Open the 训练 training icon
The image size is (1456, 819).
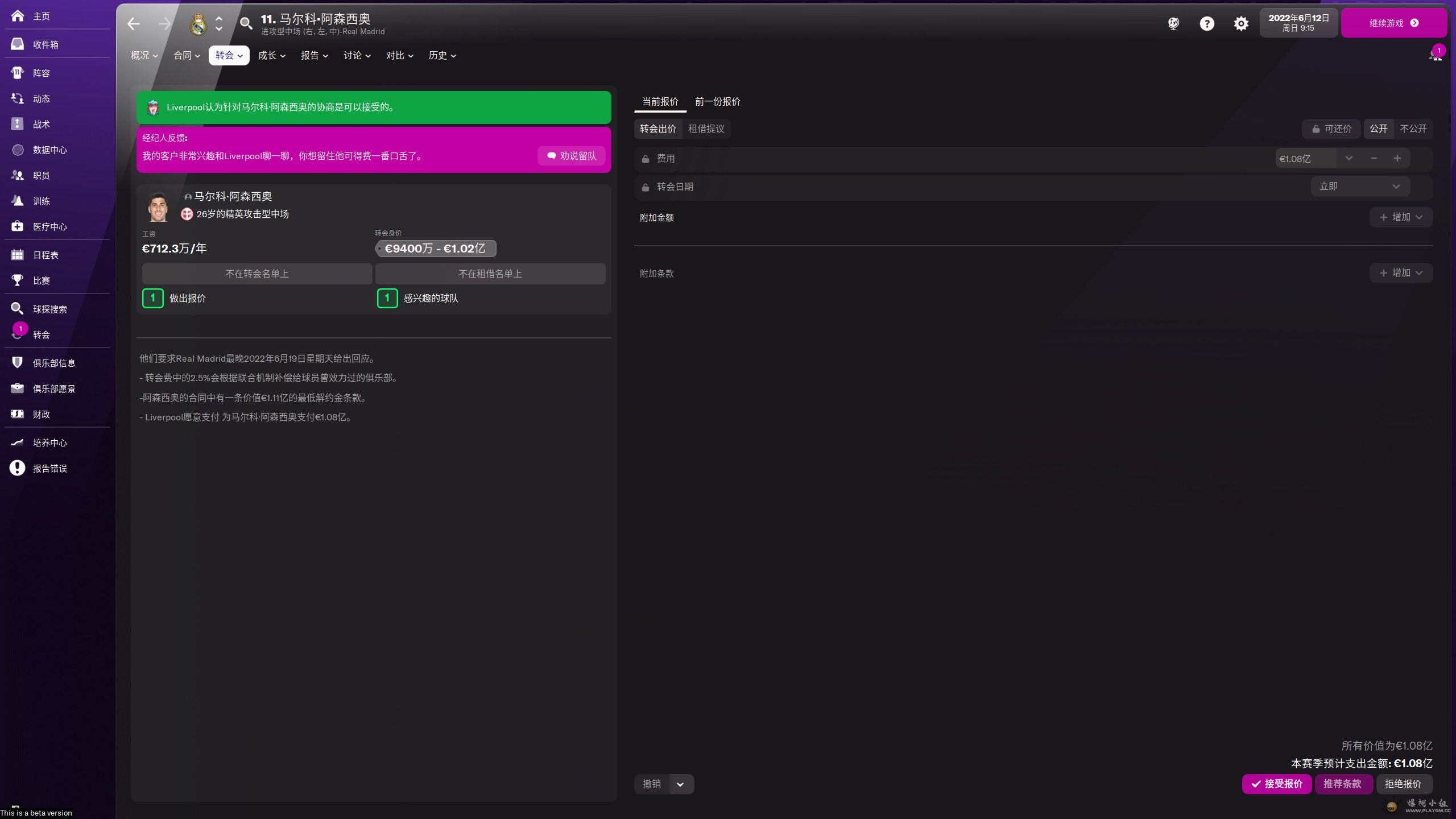tap(18, 201)
